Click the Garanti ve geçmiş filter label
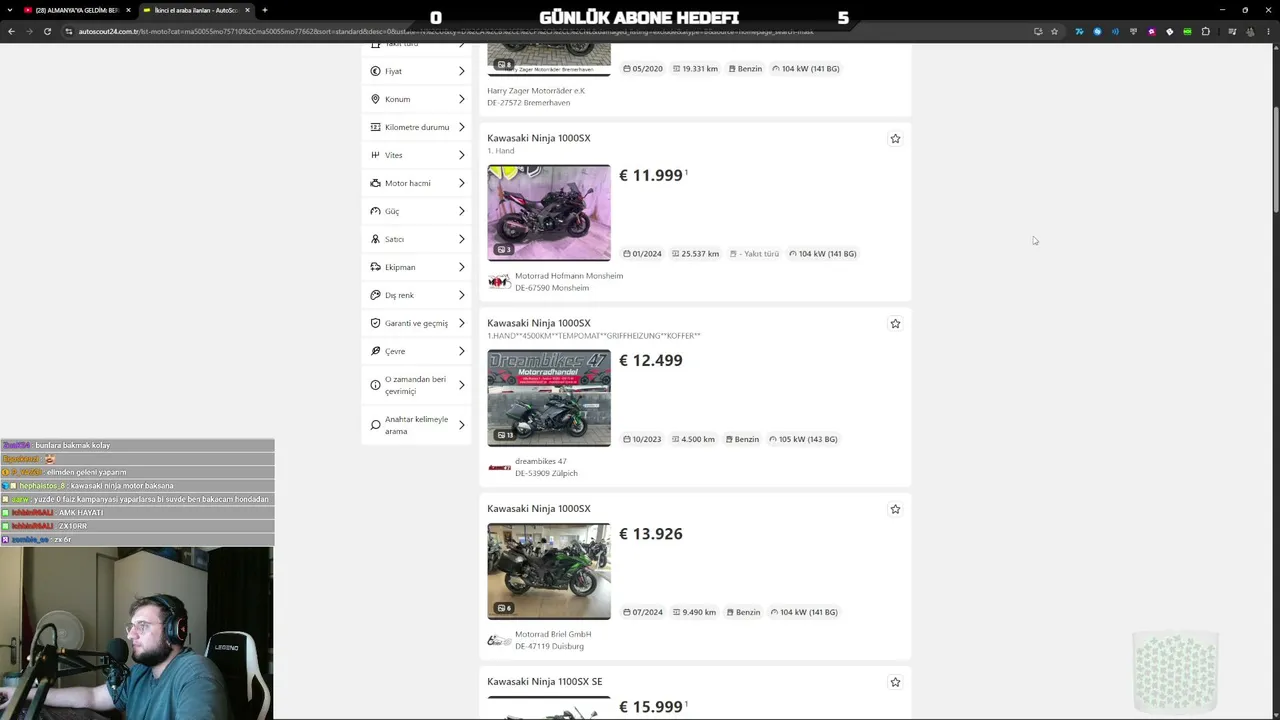The height and width of the screenshot is (720, 1280). [x=416, y=323]
